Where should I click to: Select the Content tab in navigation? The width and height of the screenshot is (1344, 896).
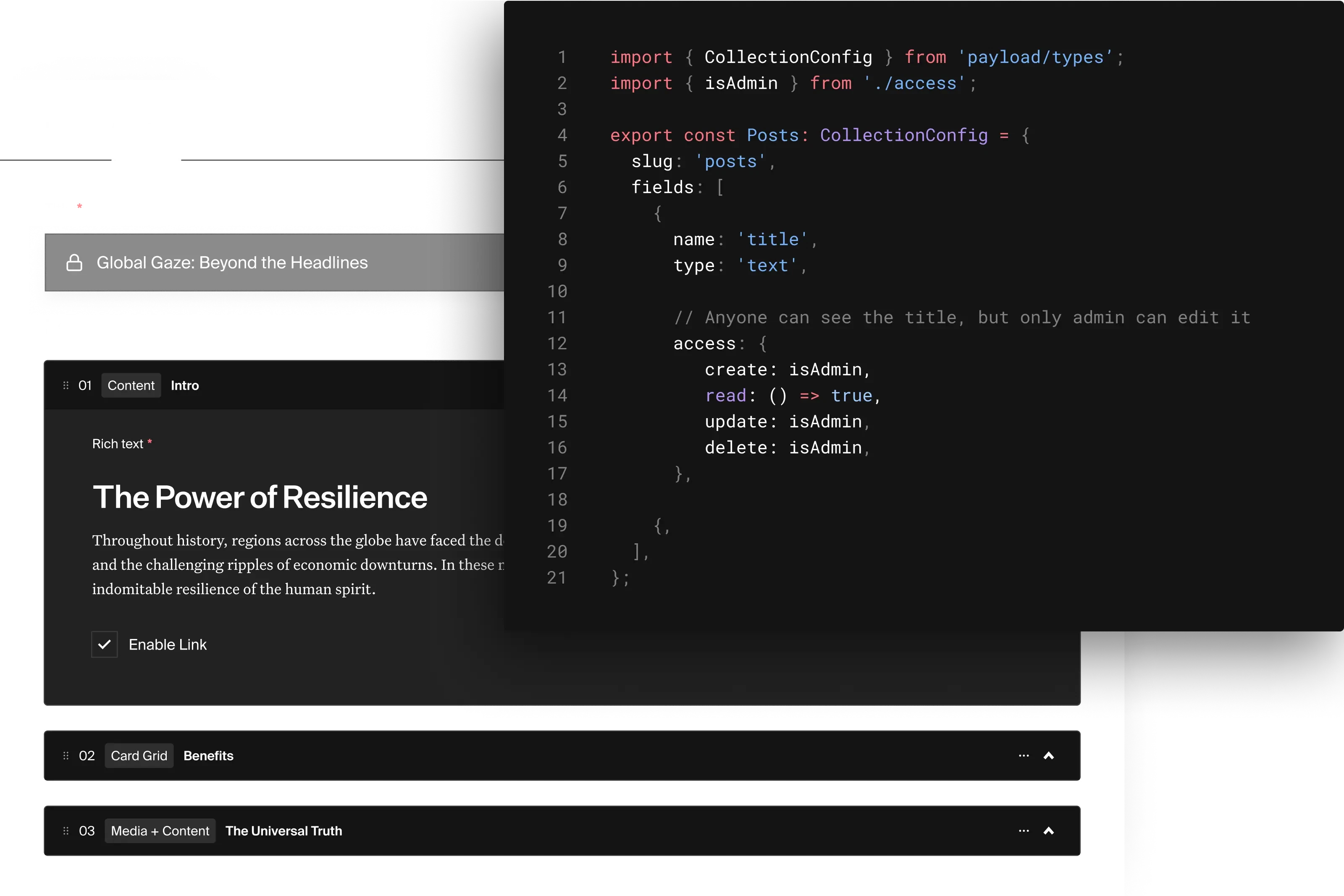(147, 130)
